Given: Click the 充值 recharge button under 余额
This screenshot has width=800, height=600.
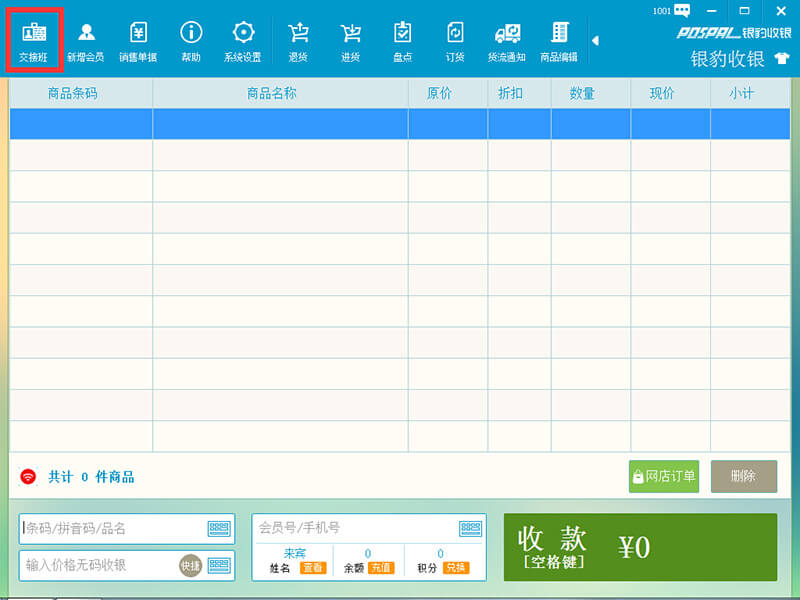Looking at the screenshot, I should 381,568.
